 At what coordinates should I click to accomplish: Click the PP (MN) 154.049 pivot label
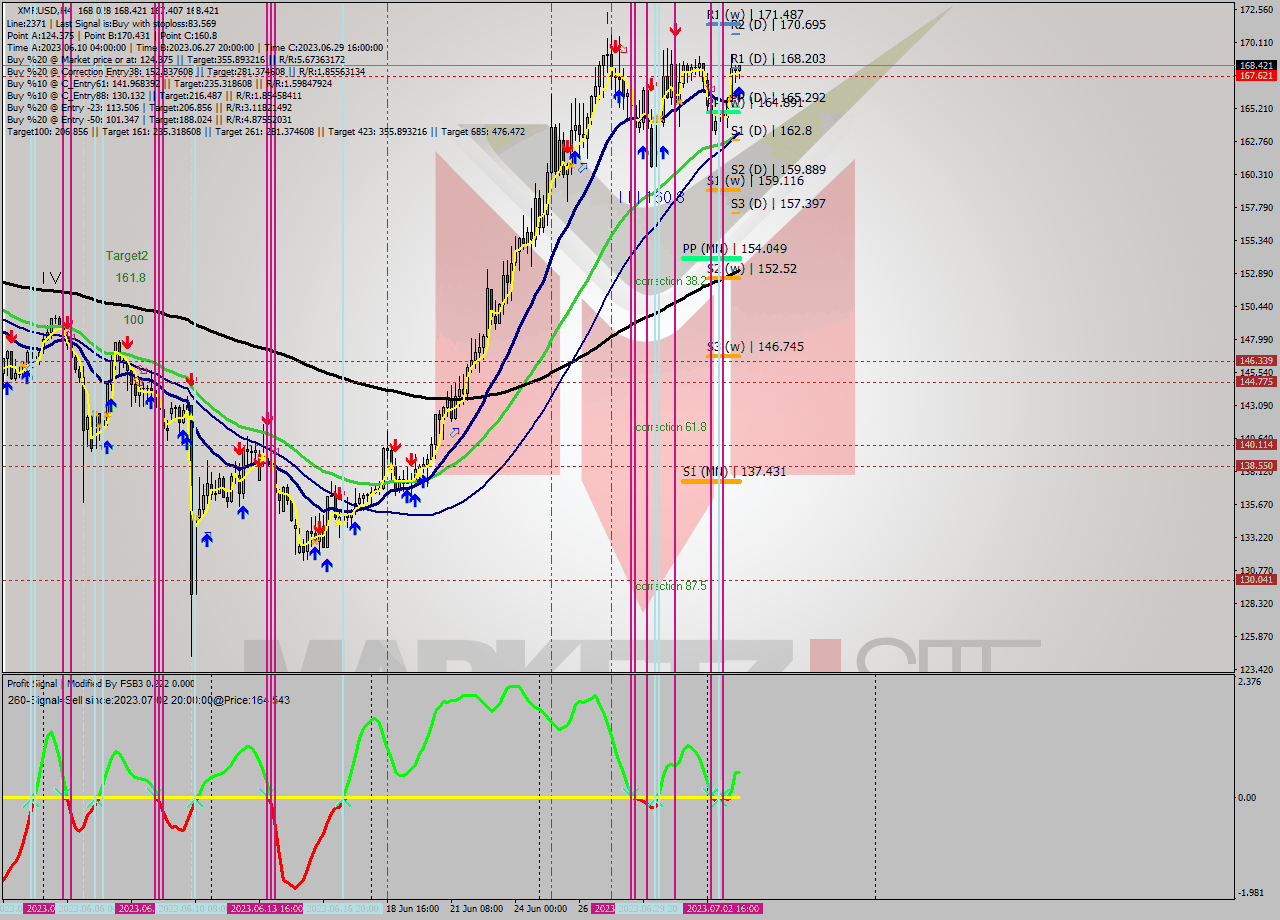coord(734,249)
